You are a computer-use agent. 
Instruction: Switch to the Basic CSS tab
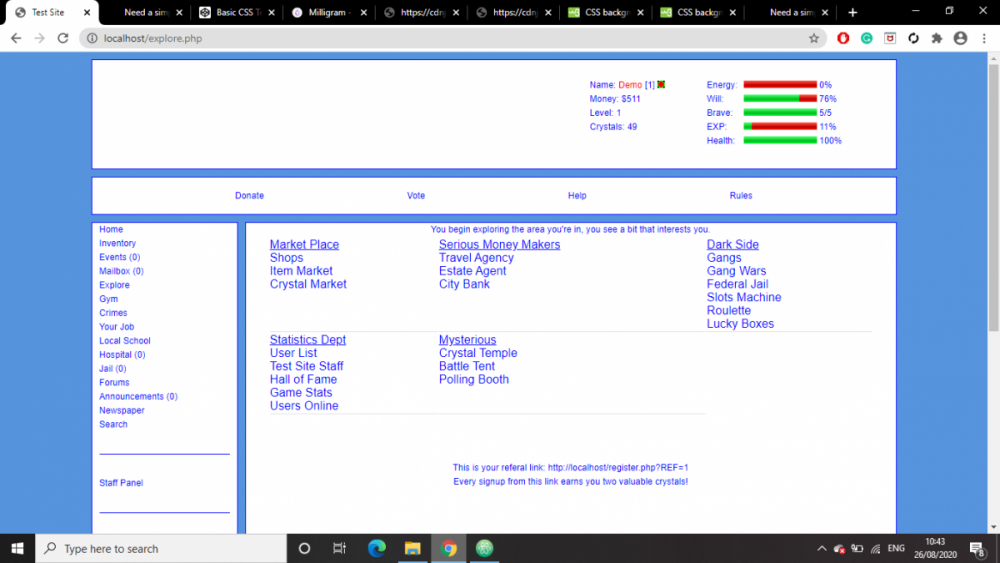coord(237,13)
